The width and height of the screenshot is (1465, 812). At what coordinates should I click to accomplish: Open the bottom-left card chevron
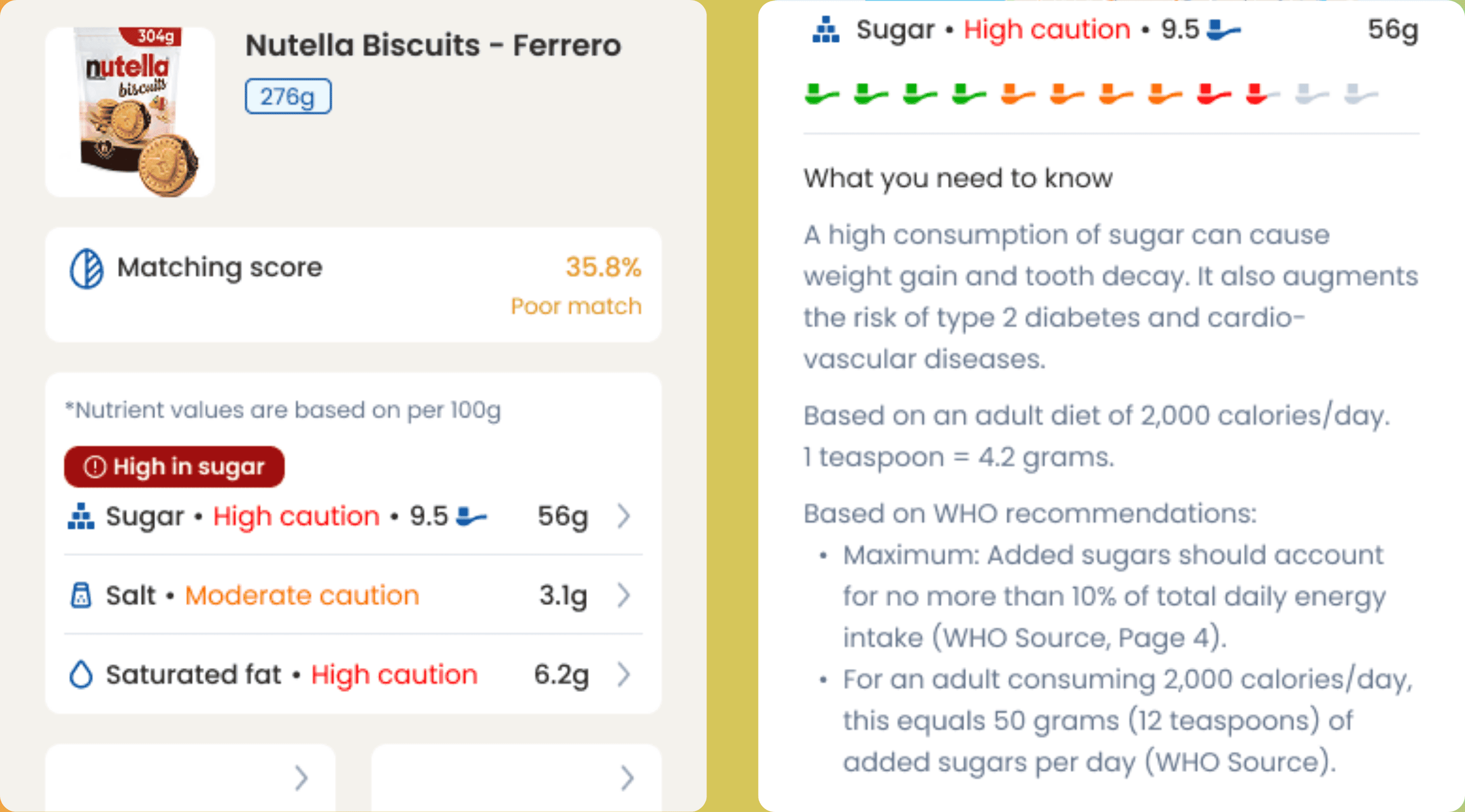click(x=301, y=778)
